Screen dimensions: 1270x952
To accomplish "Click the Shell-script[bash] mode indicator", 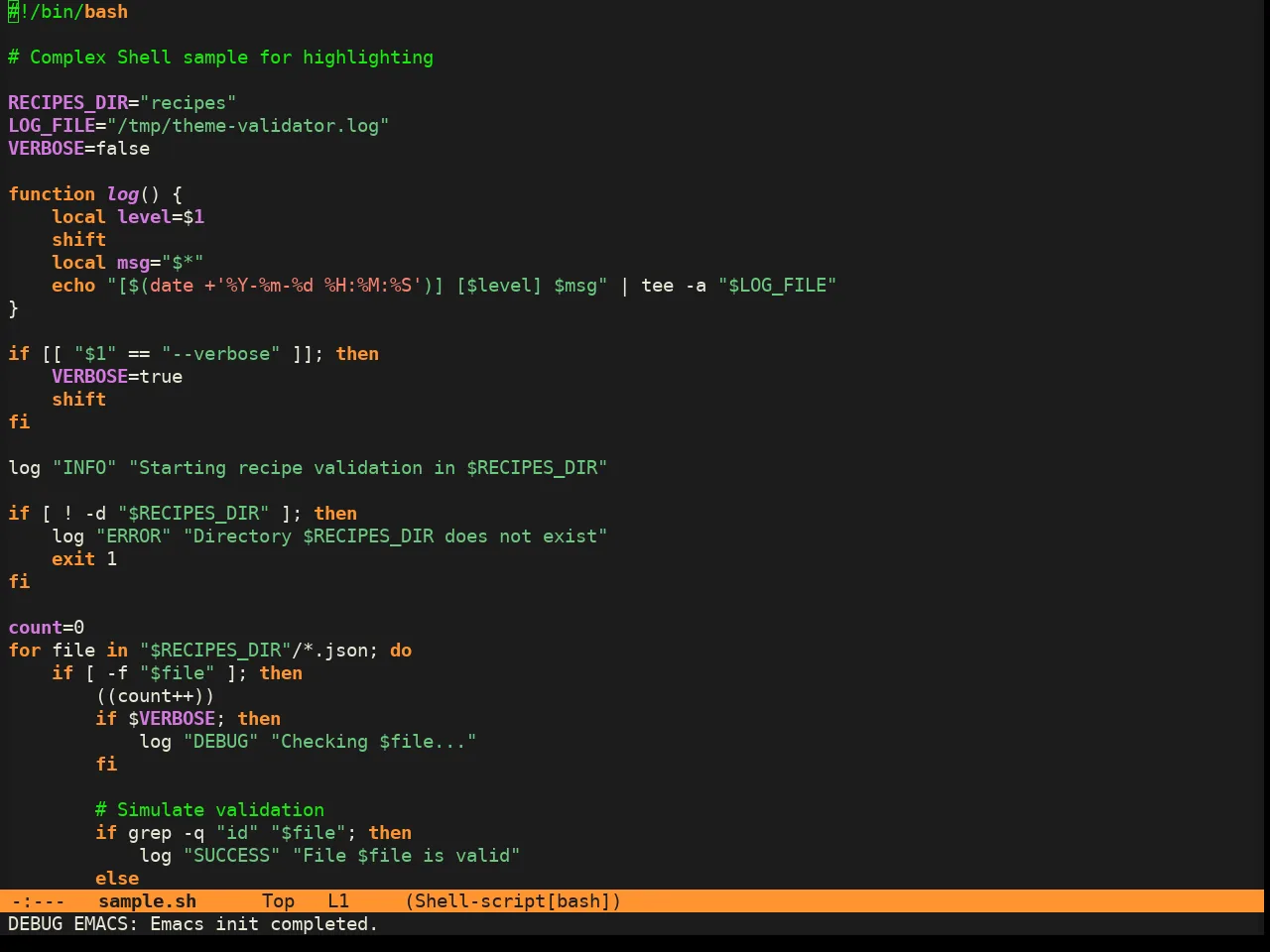I will coord(513,901).
